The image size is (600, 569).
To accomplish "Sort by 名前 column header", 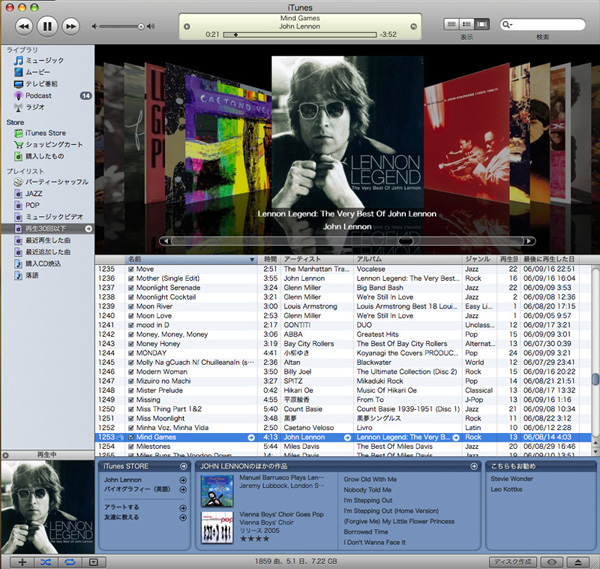I will [191, 259].
